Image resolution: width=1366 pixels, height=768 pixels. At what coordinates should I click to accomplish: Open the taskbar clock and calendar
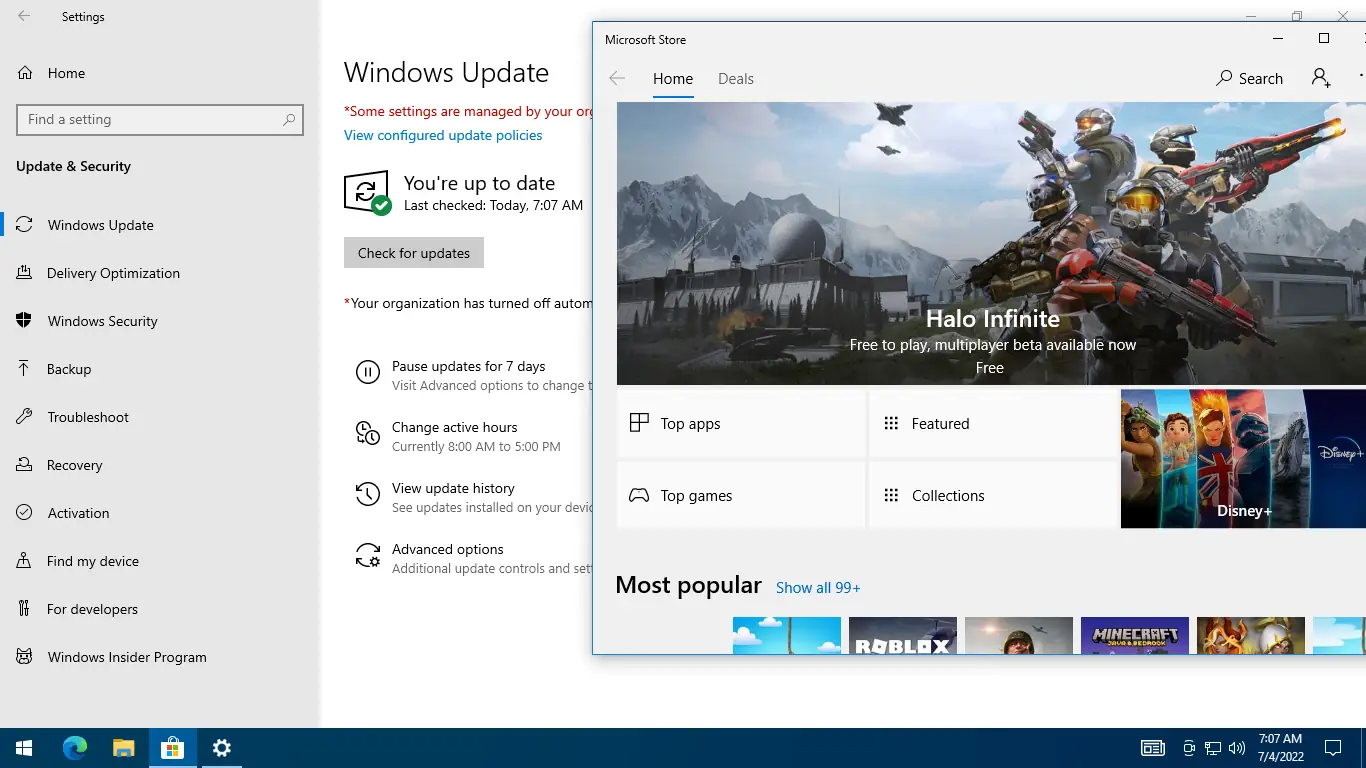point(1280,748)
